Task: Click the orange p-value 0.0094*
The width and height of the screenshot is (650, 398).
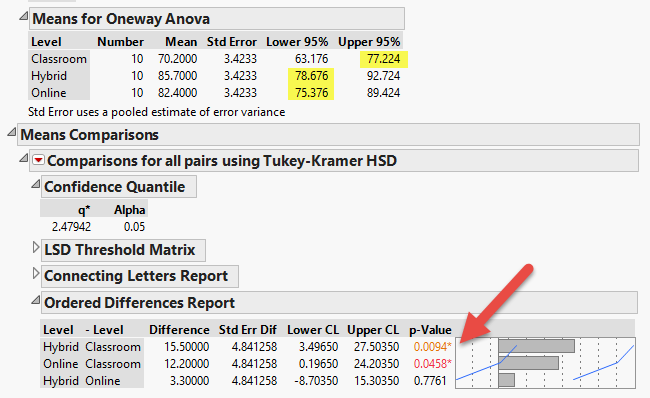Action: pos(433,347)
